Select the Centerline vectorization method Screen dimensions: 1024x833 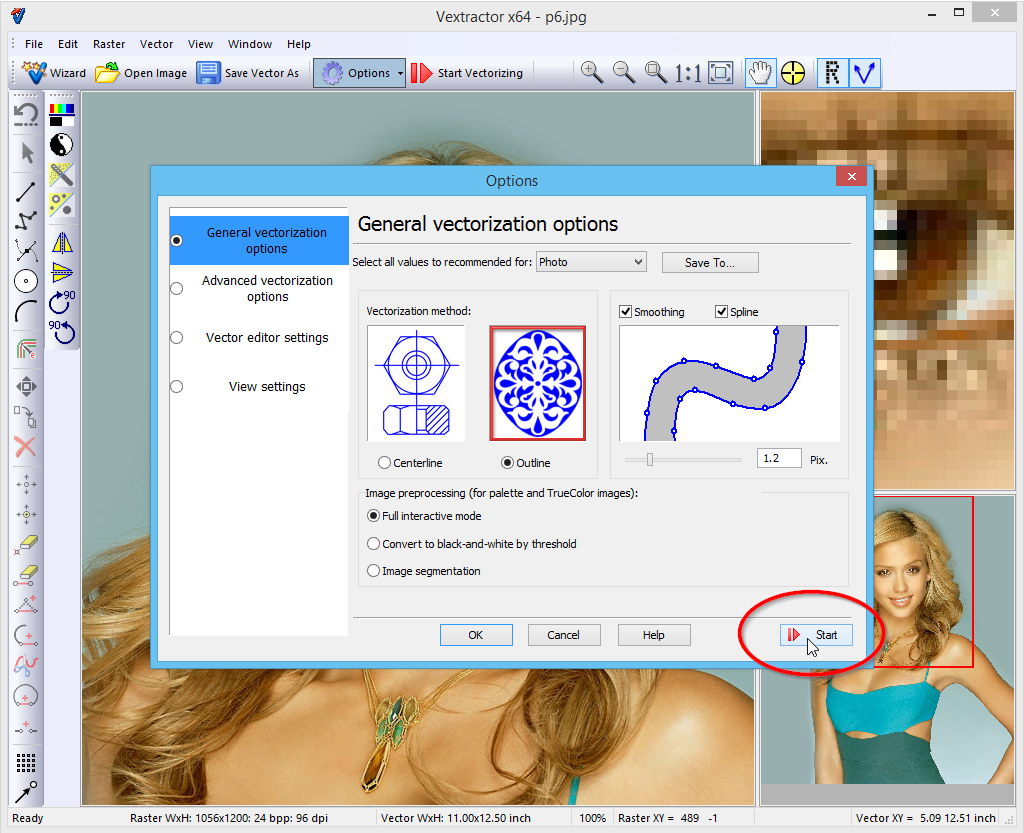(385, 463)
